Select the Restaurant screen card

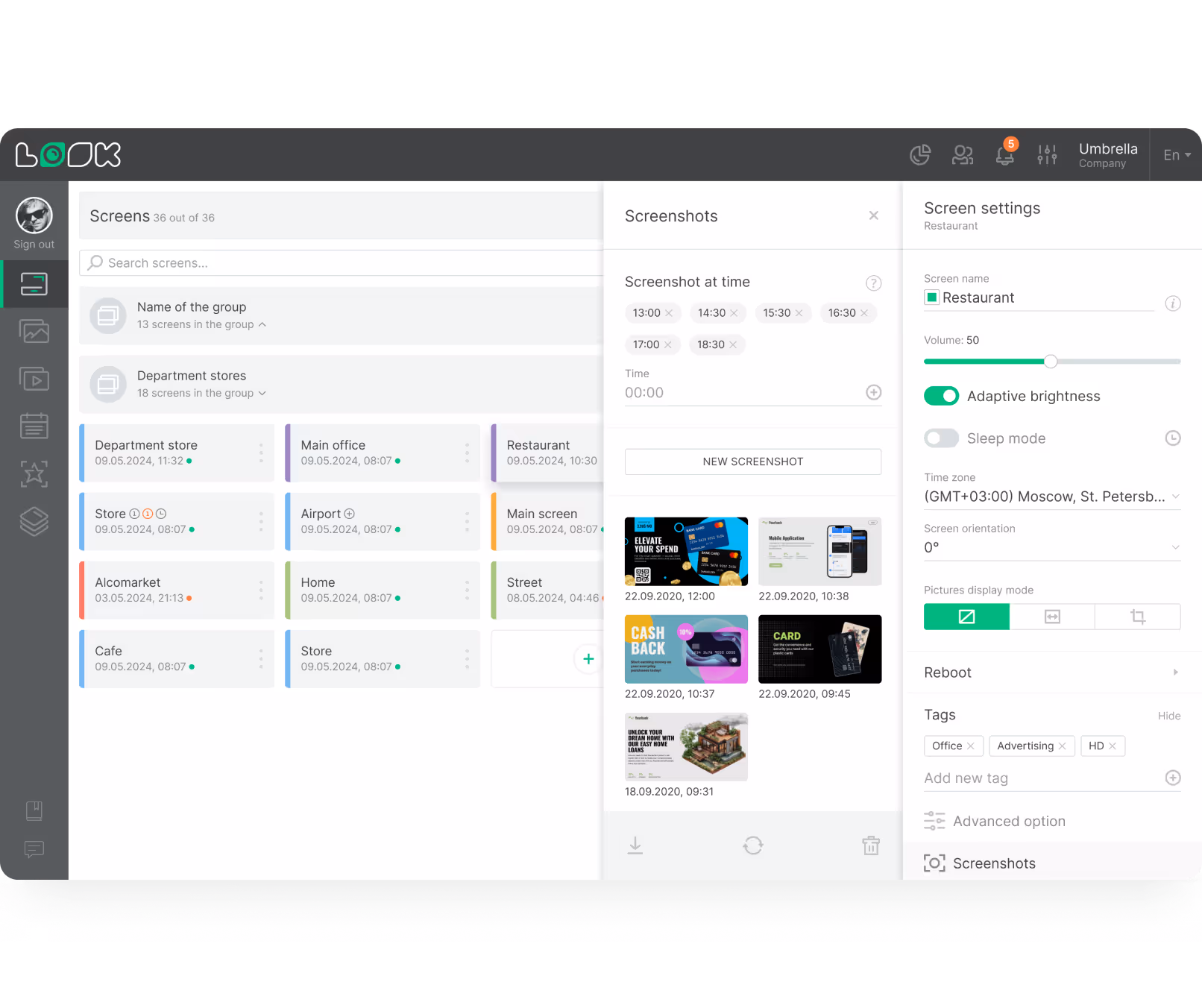(548, 453)
